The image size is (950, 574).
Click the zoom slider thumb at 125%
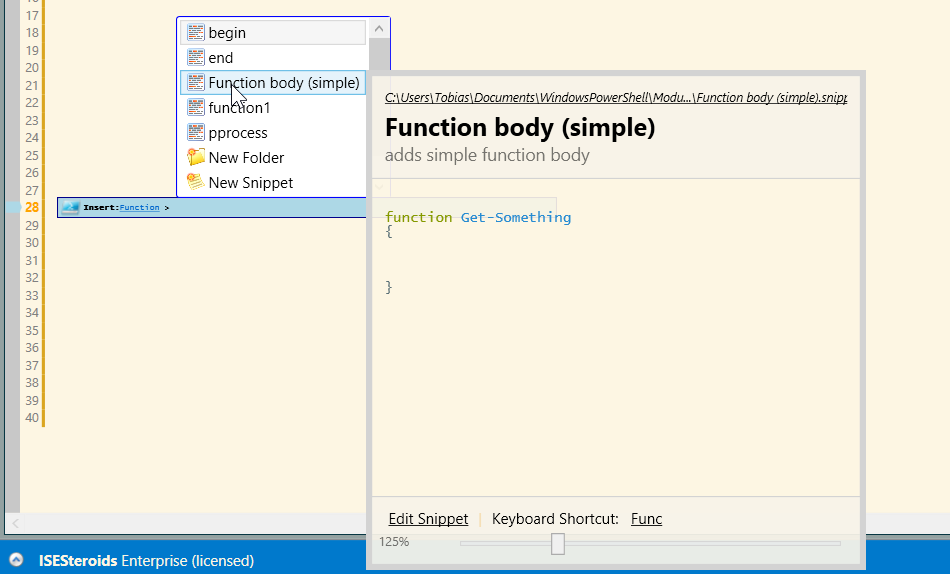(558, 543)
